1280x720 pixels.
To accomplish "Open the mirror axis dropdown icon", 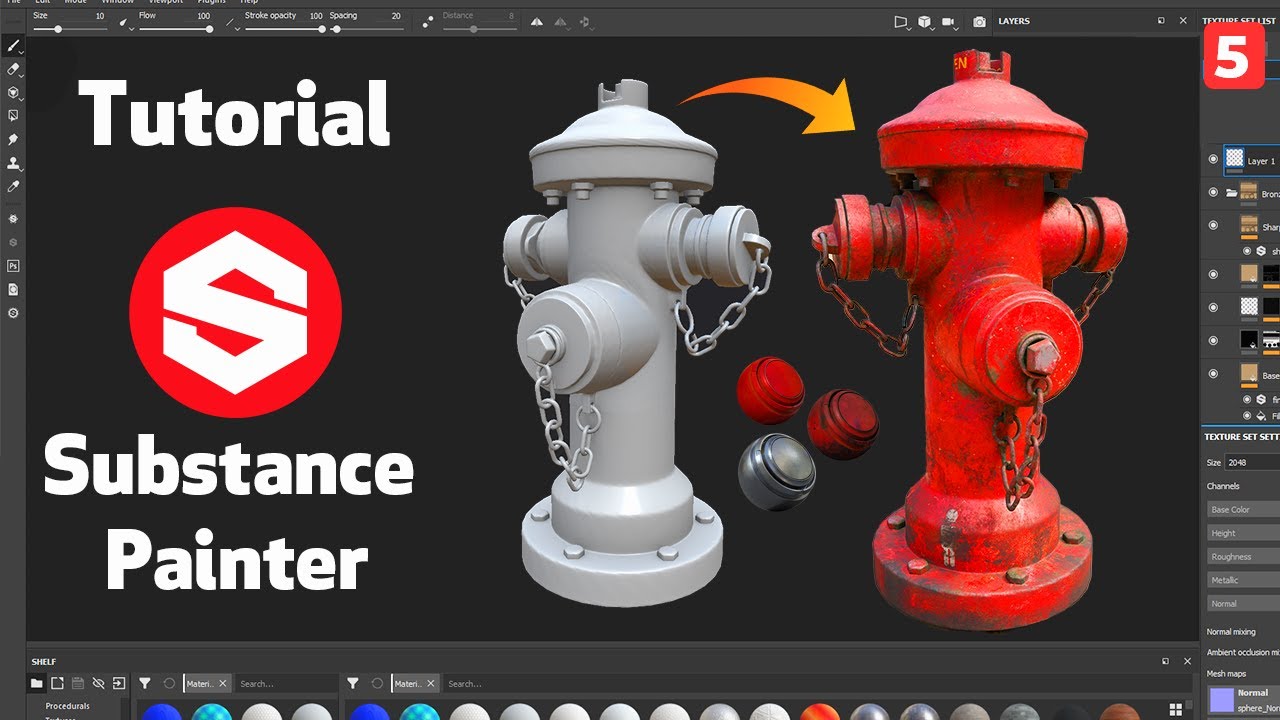I will pyautogui.click(x=586, y=22).
